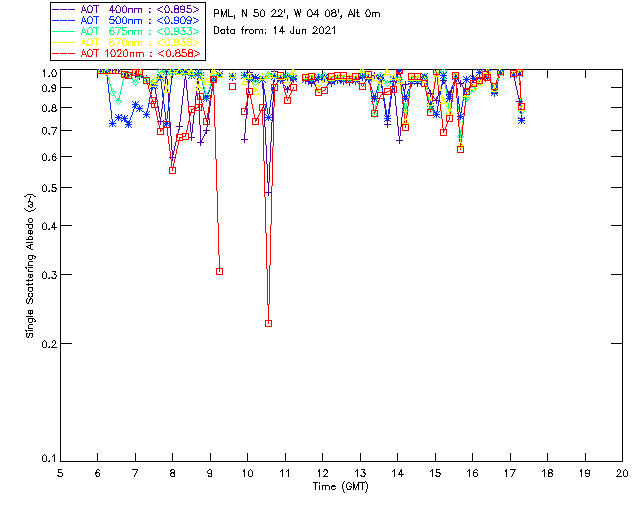
Task: Click the time axis label 10
Action: tap(247, 473)
